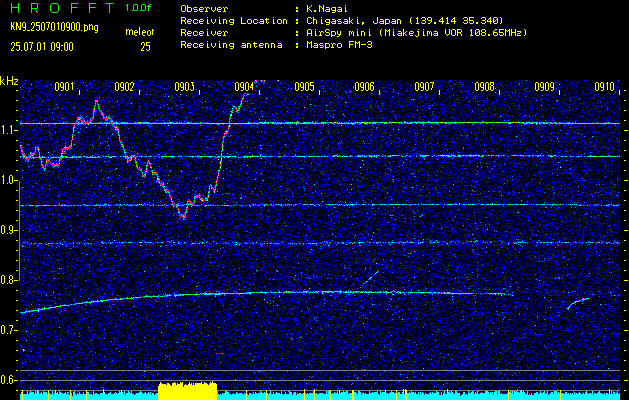
Task: Select the 0.8 frequency axis label
Action: [x=7, y=280]
